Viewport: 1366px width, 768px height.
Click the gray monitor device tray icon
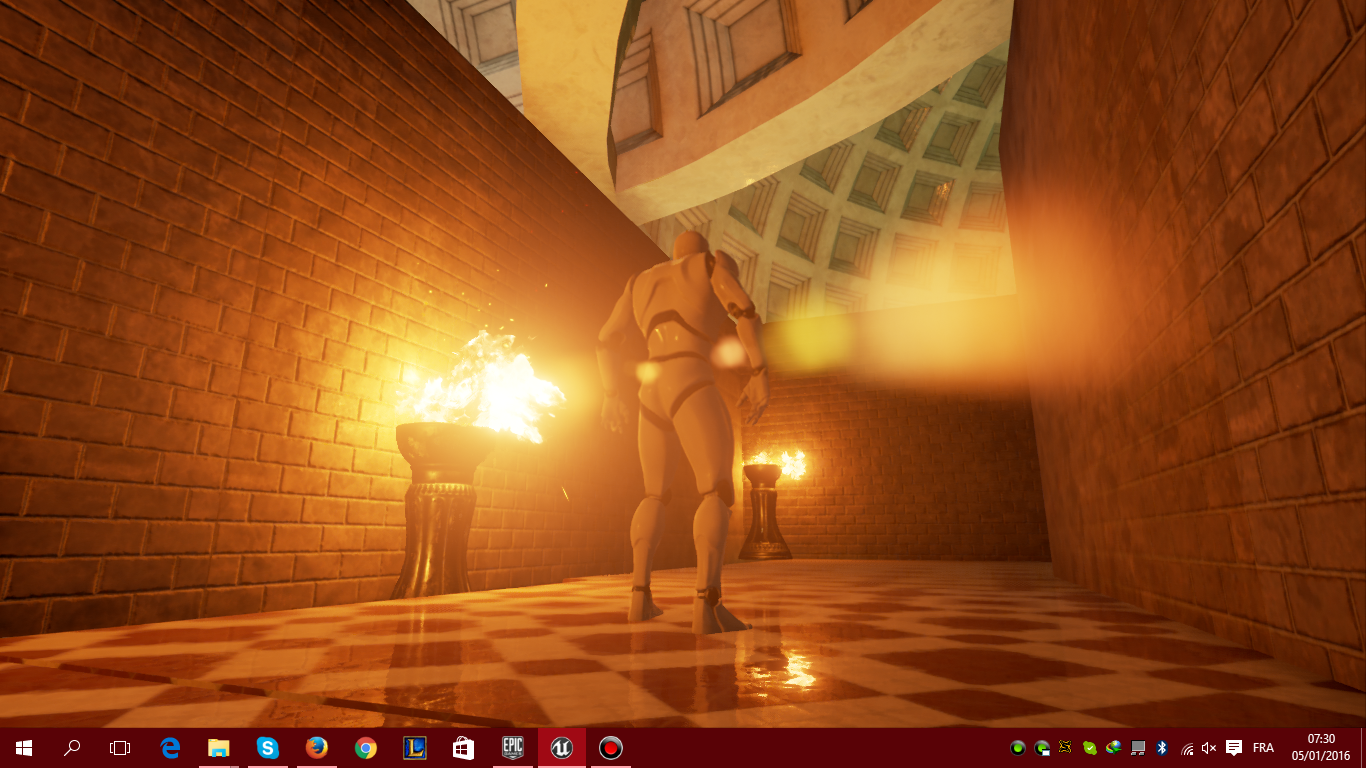[x=1138, y=748]
